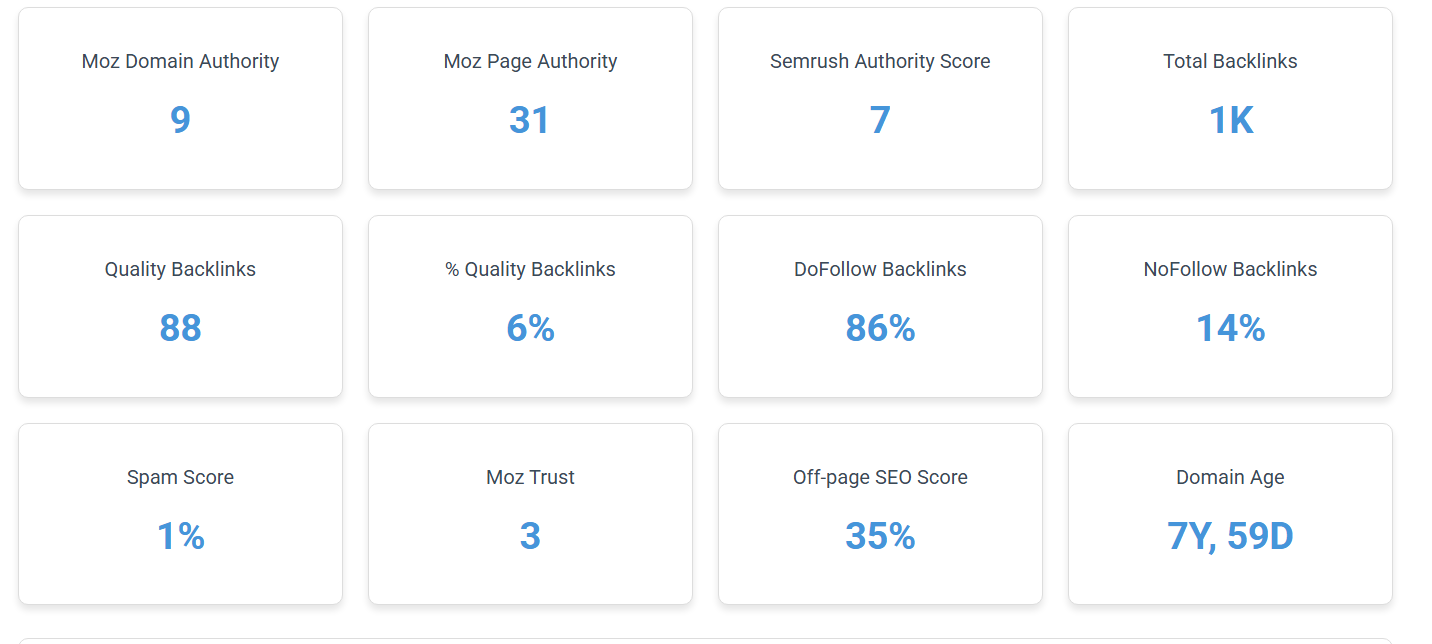Click the 6% quality backlinks value

pyautogui.click(x=530, y=328)
